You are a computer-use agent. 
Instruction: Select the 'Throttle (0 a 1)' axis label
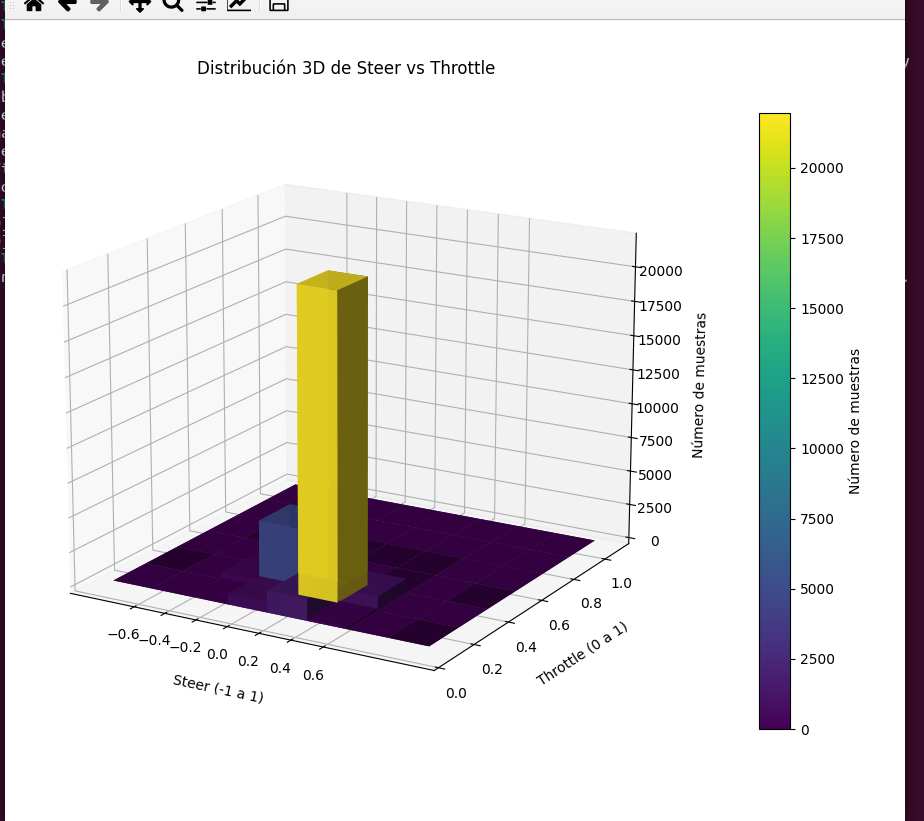(x=582, y=654)
